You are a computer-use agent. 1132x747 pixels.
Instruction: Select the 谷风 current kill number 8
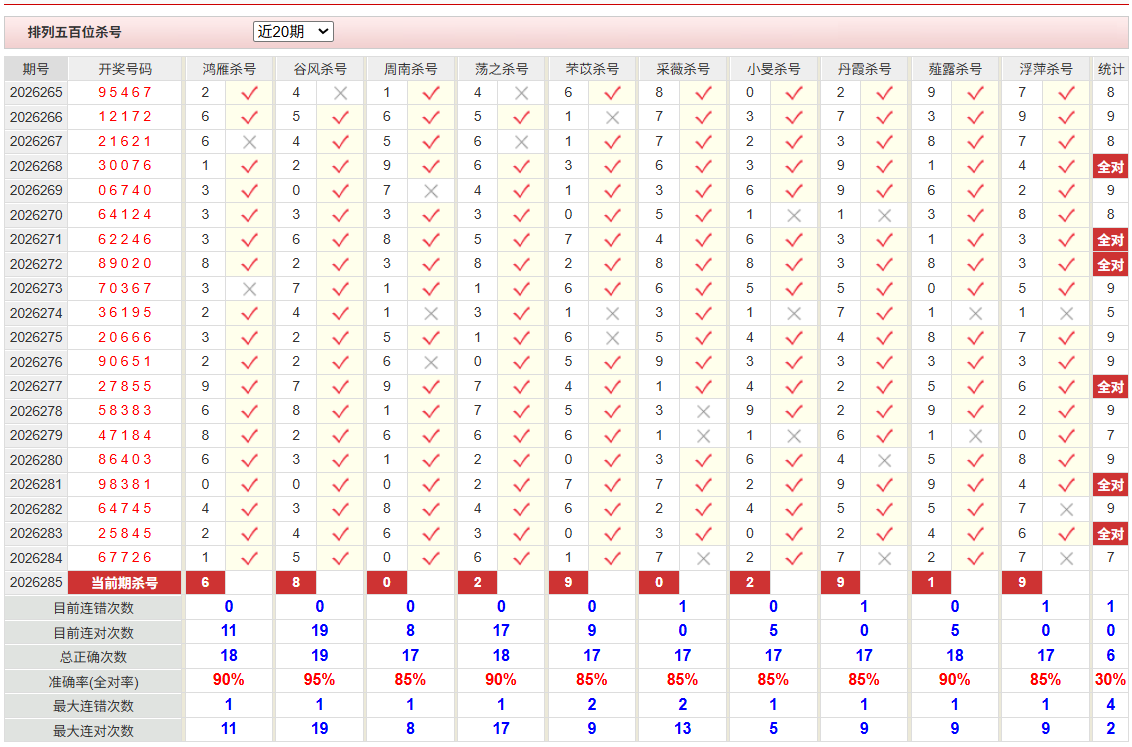(x=296, y=582)
